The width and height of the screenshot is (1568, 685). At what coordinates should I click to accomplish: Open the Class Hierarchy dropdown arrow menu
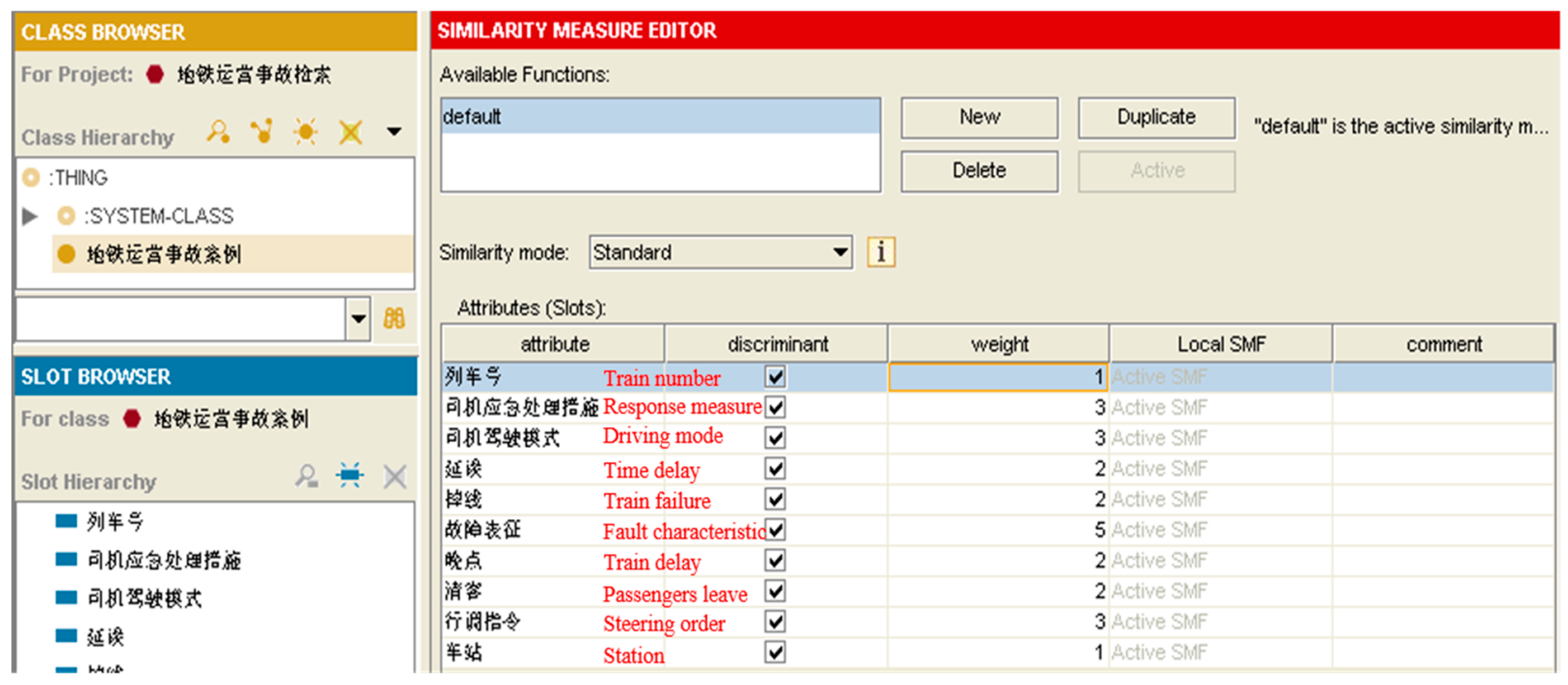[394, 131]
